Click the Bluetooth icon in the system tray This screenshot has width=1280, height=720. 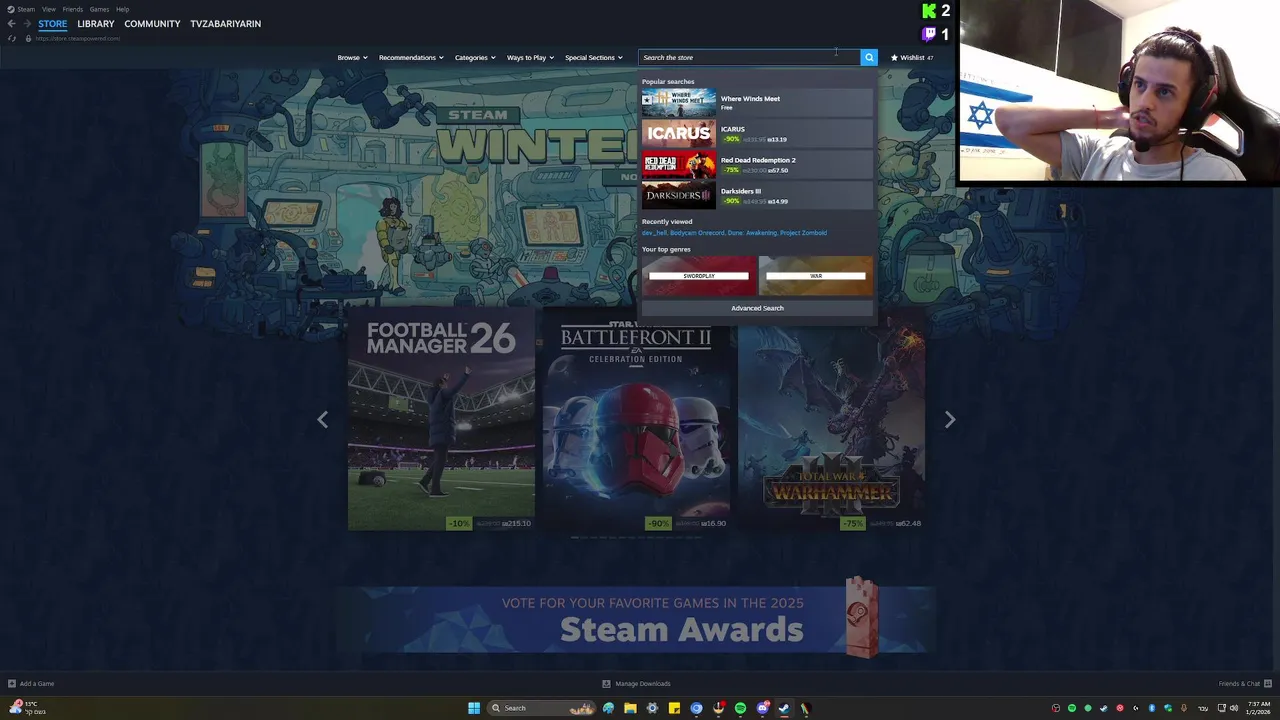point(1151,708)
